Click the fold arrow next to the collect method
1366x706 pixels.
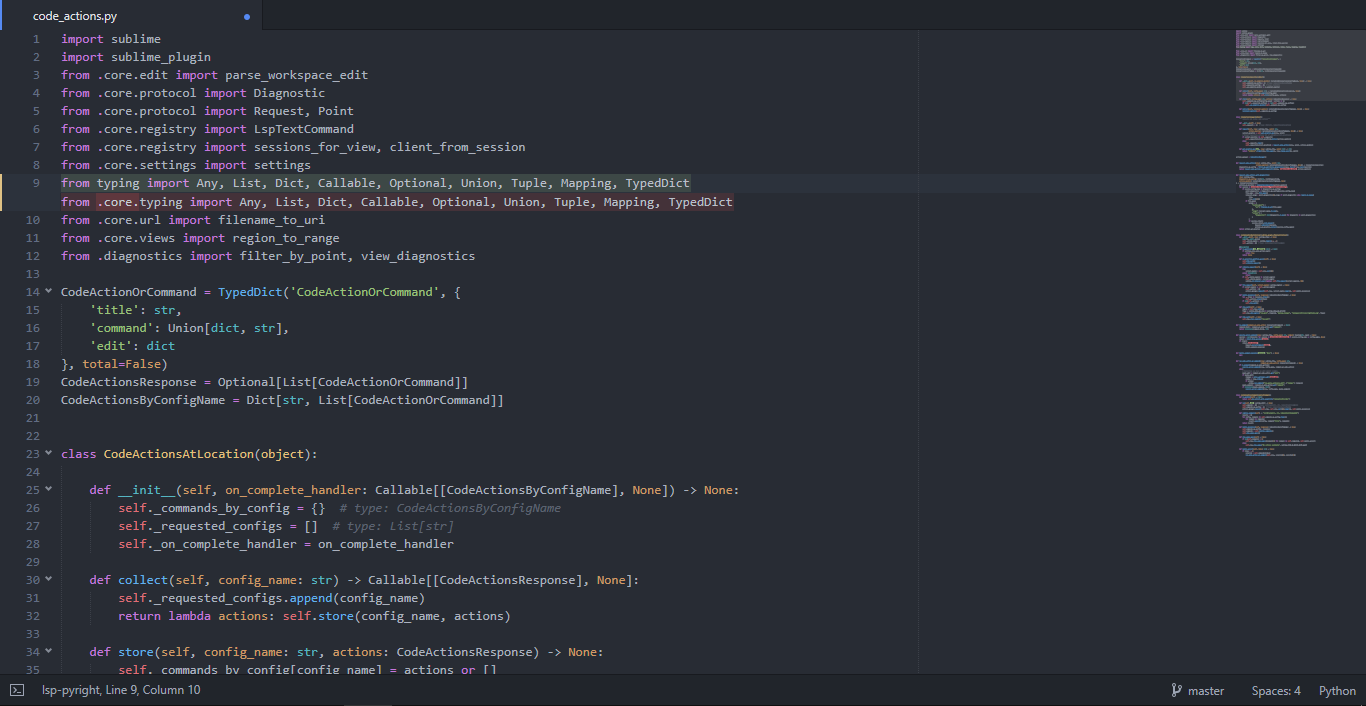coord(48,579)
